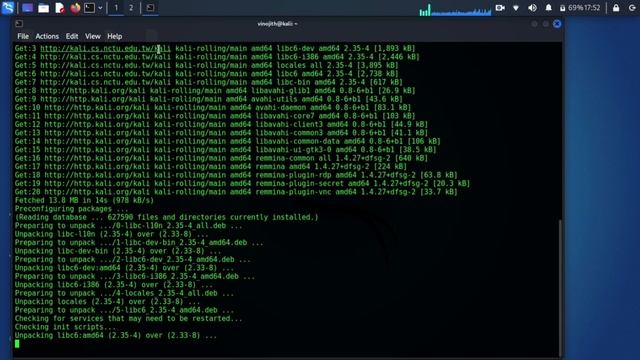The height and width of the screenshot is (360, 640).
Task: Click the kali.cs.nctu.edu.tw link on Get:3 line
Action: (105, 48)
